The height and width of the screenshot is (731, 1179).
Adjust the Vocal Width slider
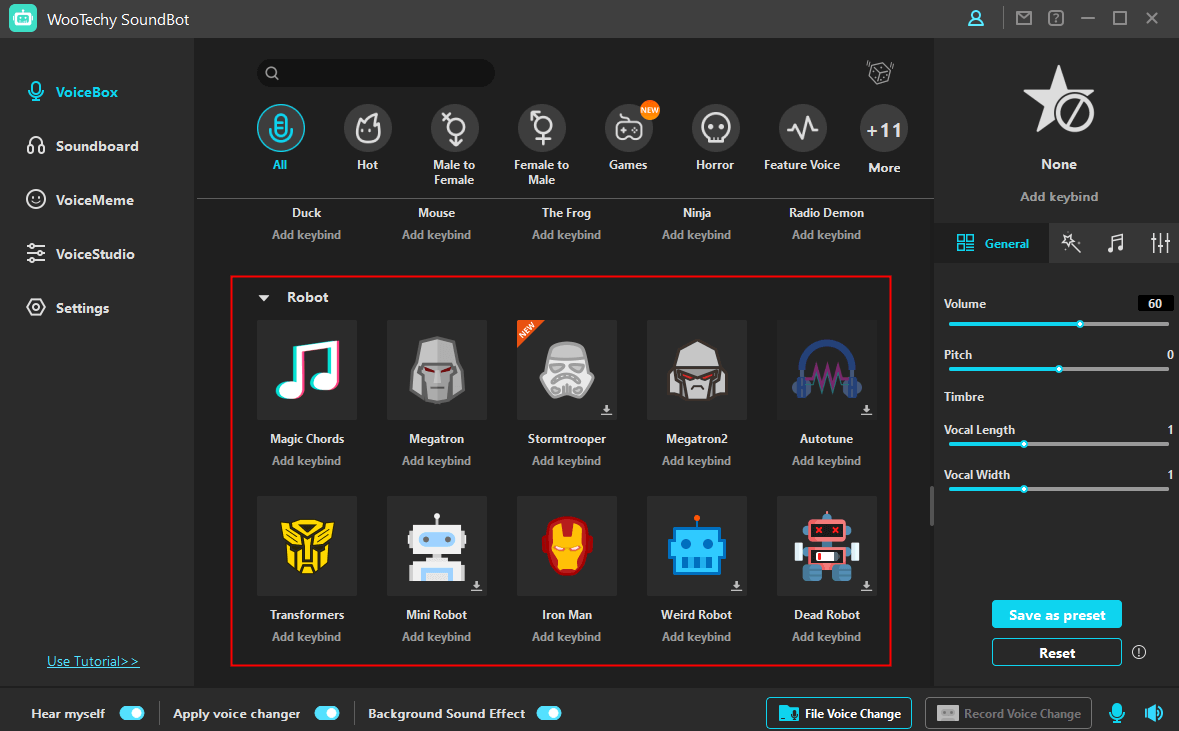pos(1059,490)
